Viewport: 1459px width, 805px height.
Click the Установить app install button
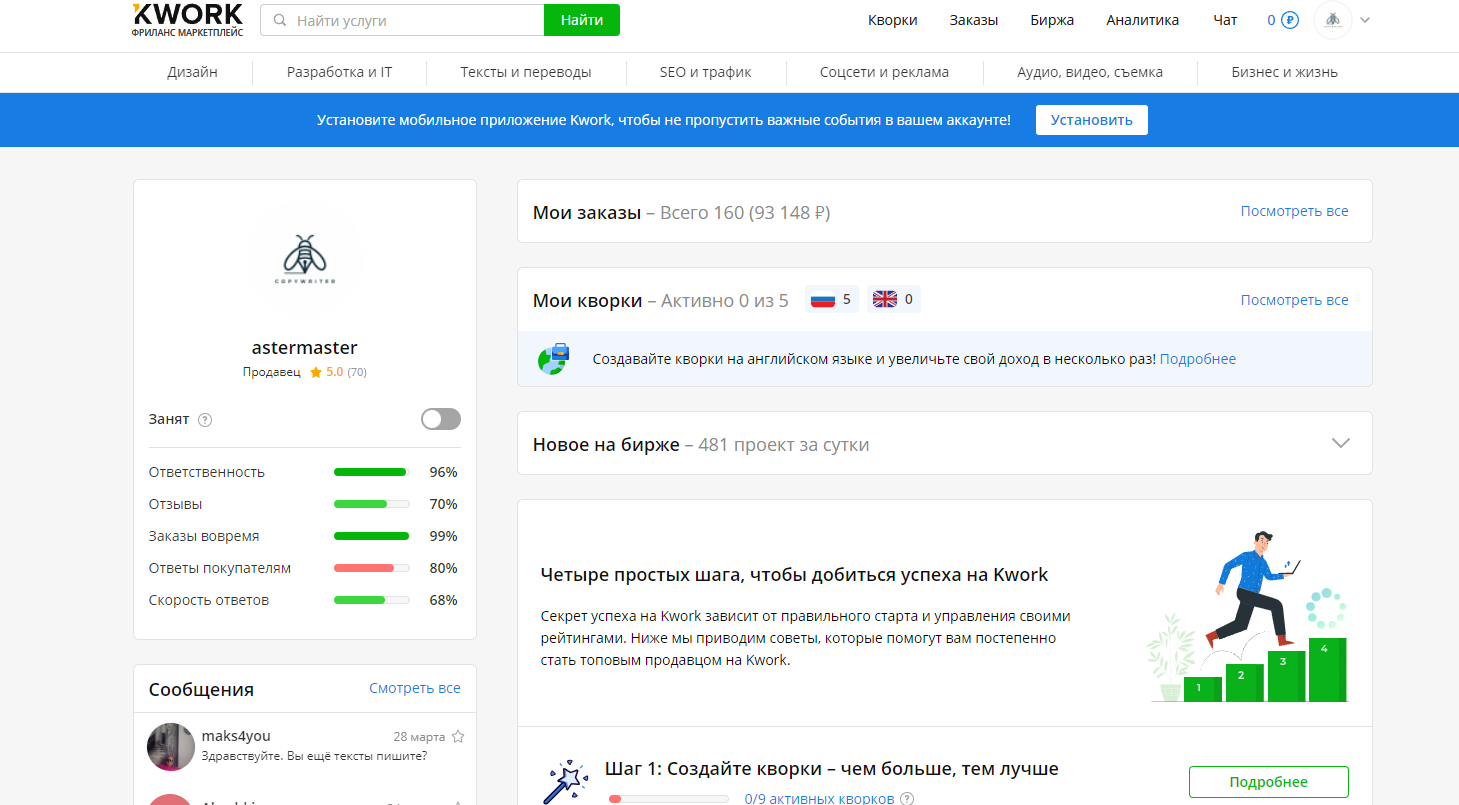tap(1092, 120)
